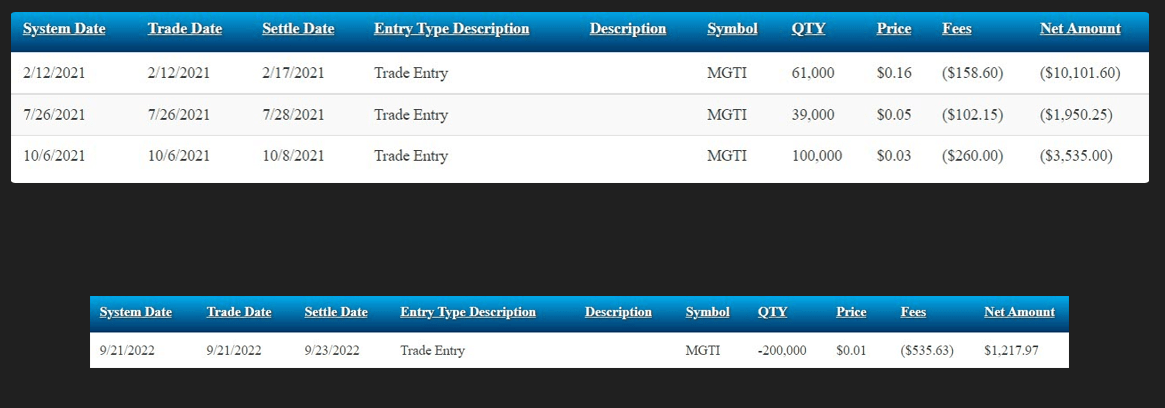Sort bottom table by QTY column
The image size is (1165, 408).
pyautogui.click(x=772, y=313)
